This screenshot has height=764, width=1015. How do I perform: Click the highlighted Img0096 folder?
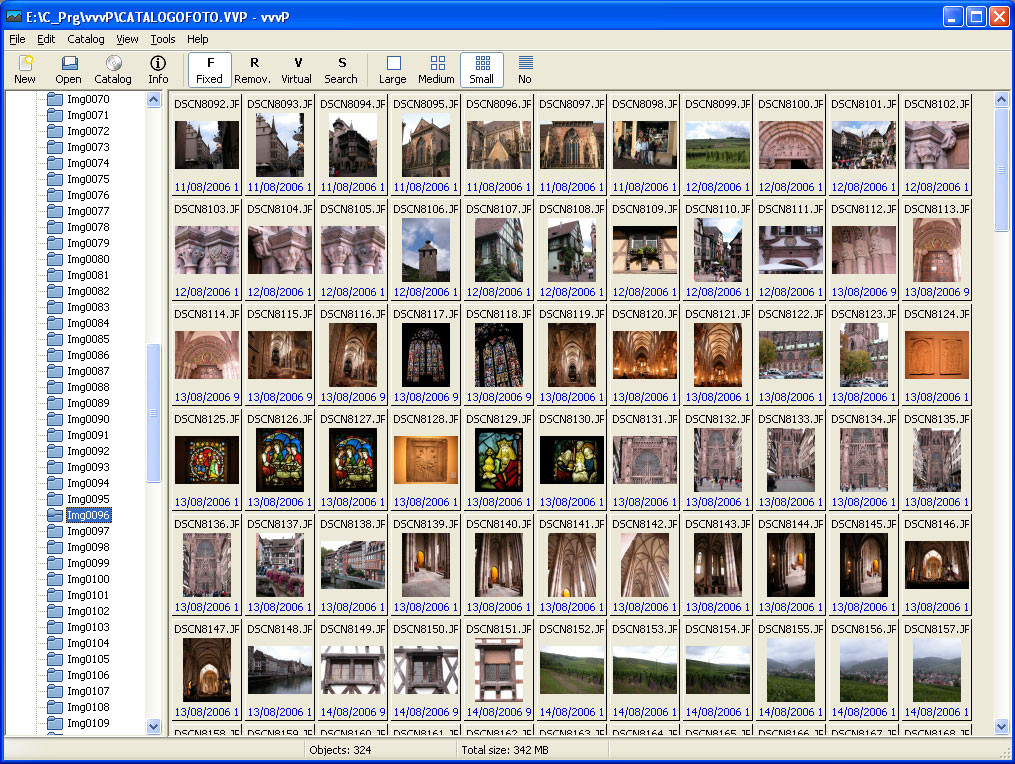[x=88, y=515]
